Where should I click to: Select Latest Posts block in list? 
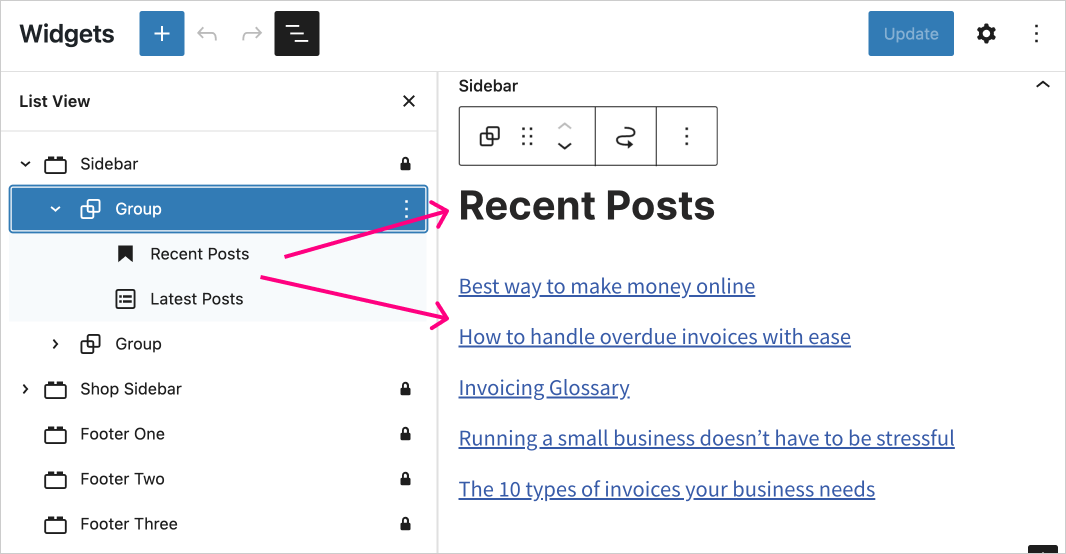click(196, 298)
